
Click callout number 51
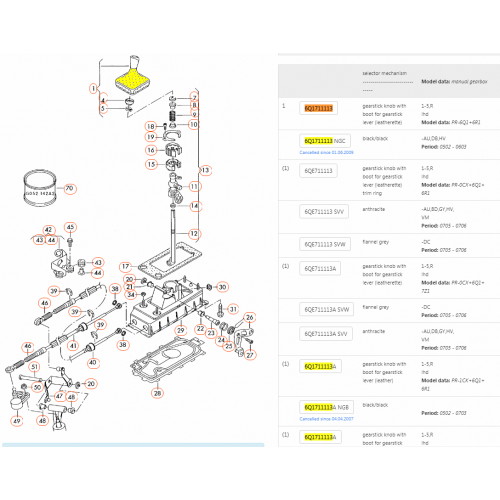[35, 367]
